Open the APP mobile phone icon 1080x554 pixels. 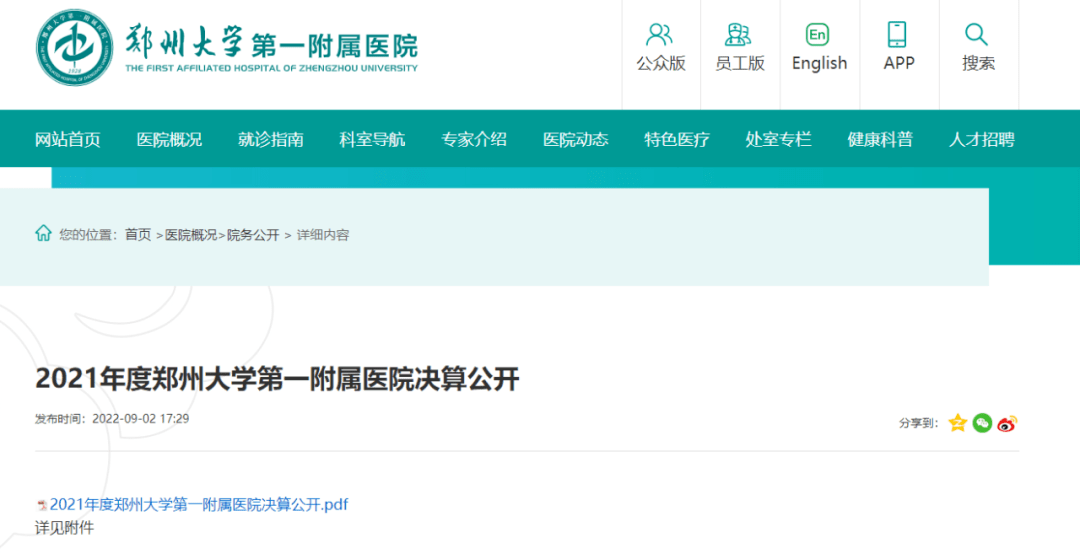point(897,34)
